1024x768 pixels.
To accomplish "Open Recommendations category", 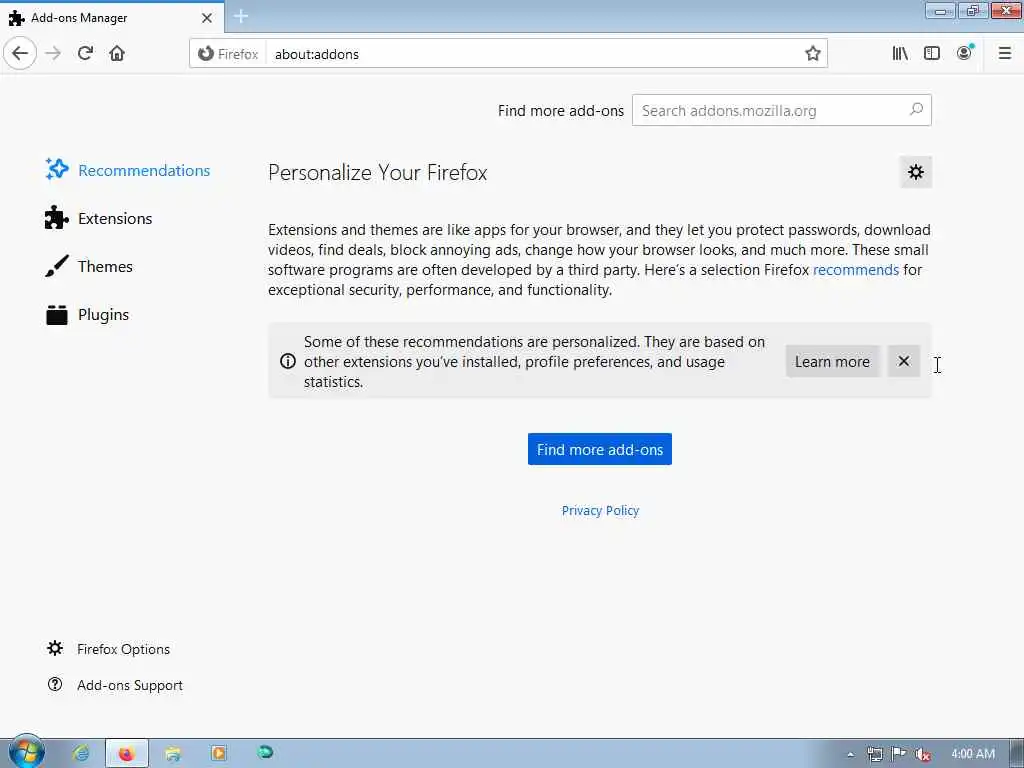I will pyautogui.click(x=128, y=170).
